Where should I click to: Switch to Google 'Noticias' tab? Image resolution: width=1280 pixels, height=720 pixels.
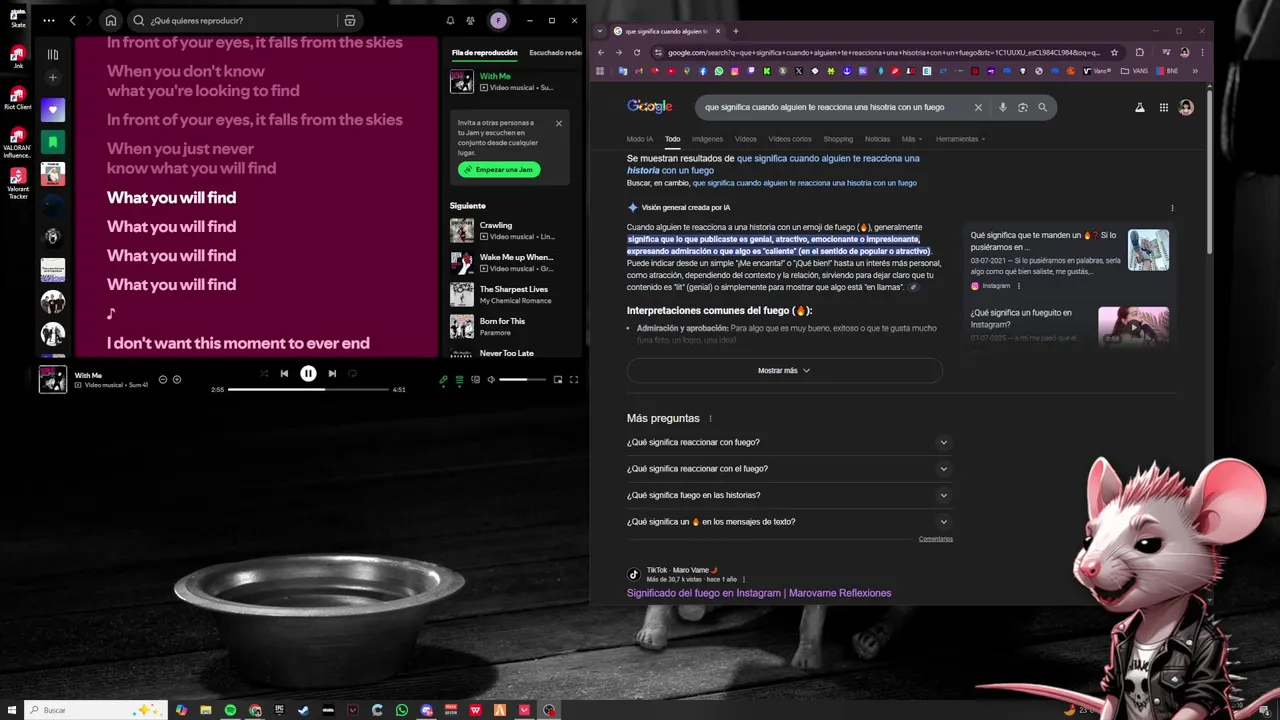click(x=877, y=139)
